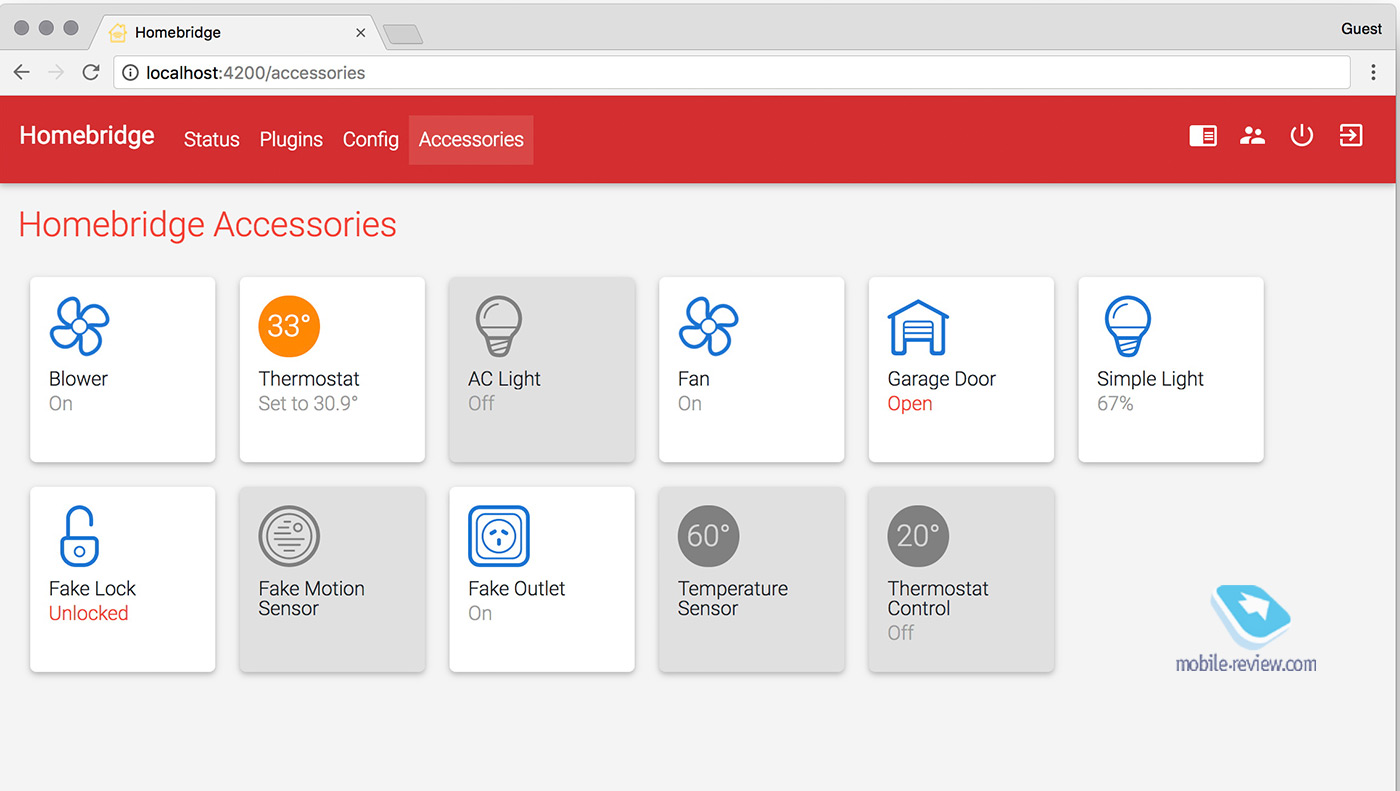Click the Simple Light bulb icon

pos(1127,326)
